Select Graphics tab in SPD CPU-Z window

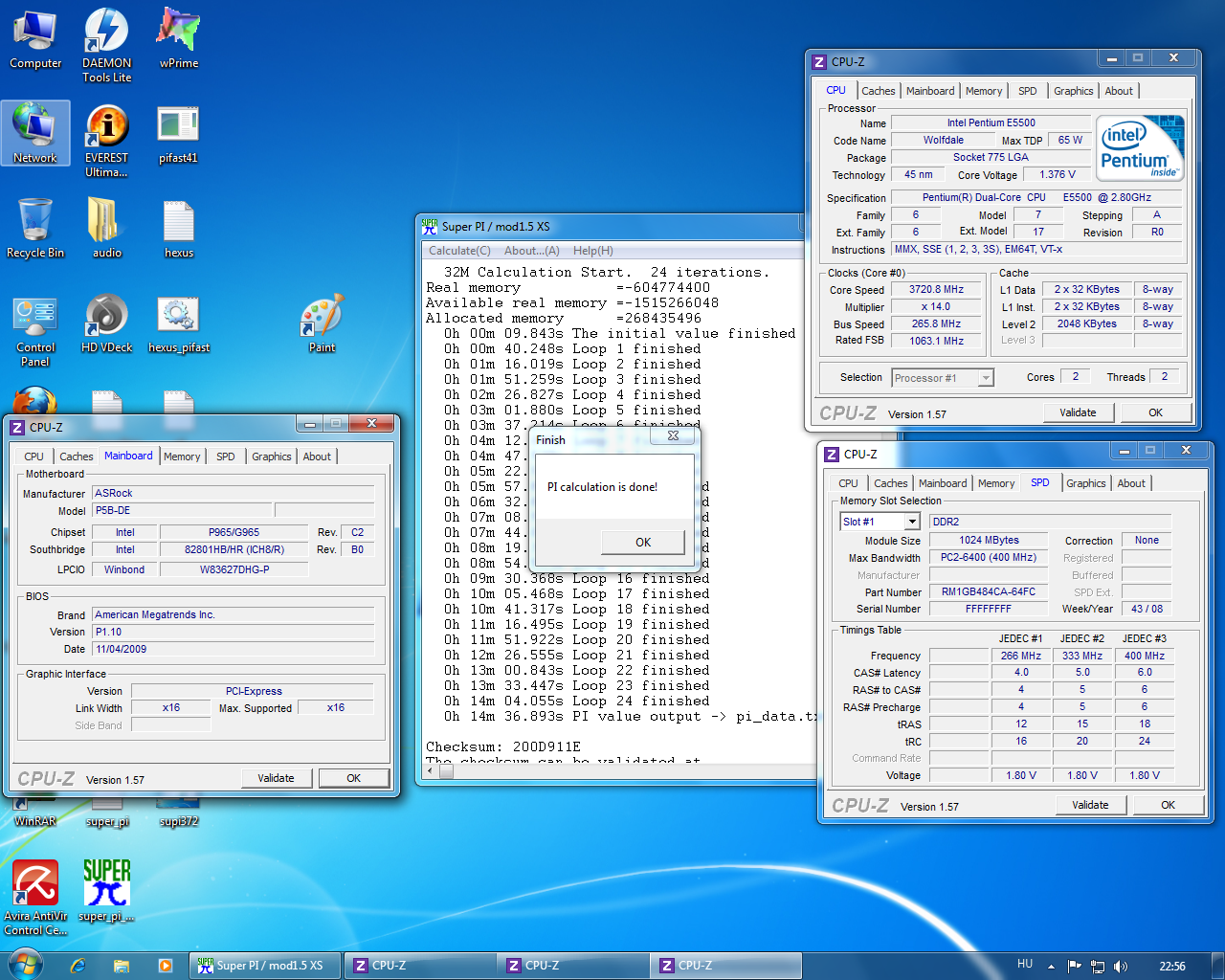pyautogui.click(x=1086, y=483)
